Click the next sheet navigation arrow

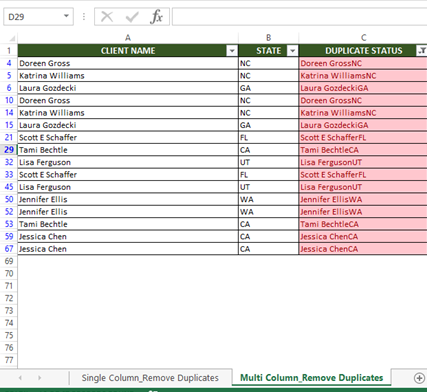click(x=39, y=378)
